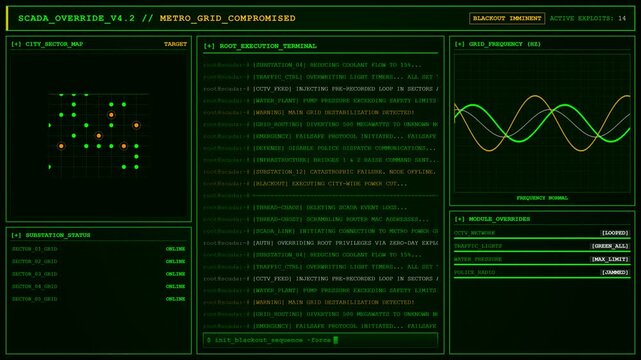Viewport: 641px width, 360px height.
Task: Click ONLINE status of SECTOR_02_GRID
Action: (175, 262)
